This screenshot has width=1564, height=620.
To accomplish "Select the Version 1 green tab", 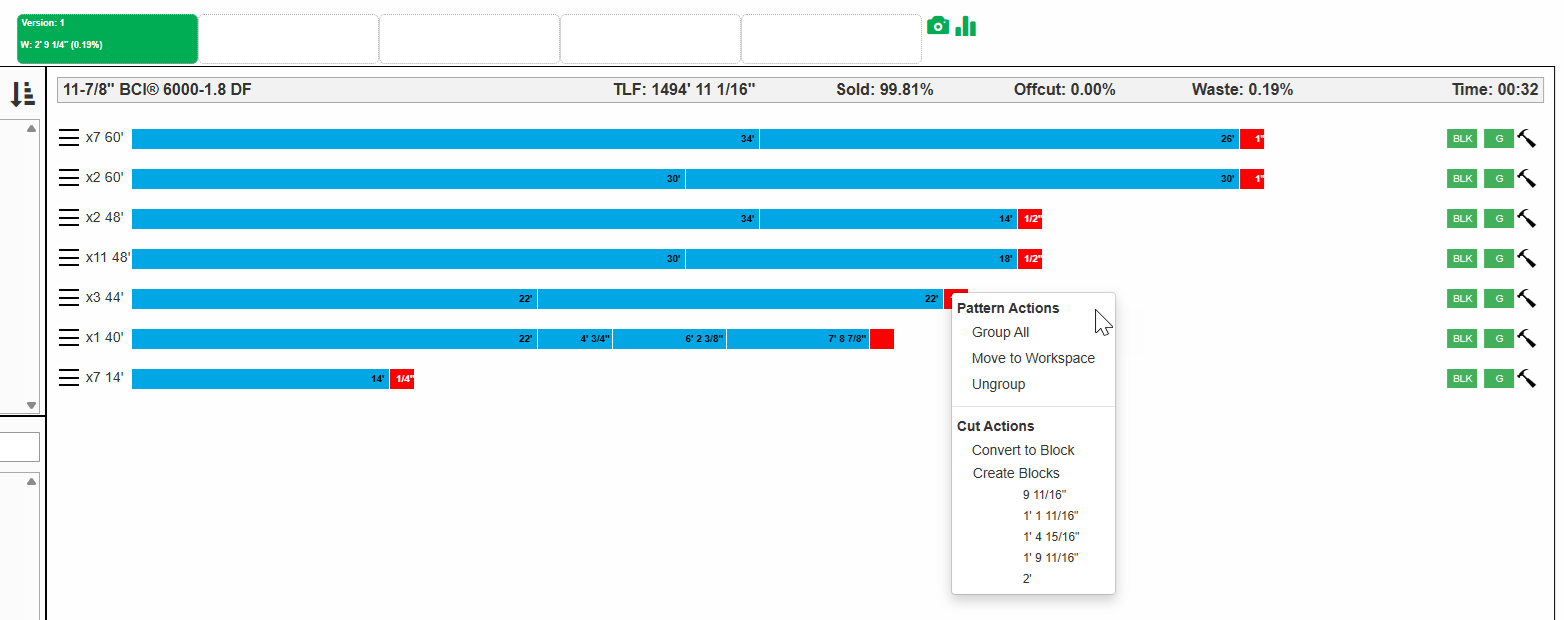I will tap(108, 39).
